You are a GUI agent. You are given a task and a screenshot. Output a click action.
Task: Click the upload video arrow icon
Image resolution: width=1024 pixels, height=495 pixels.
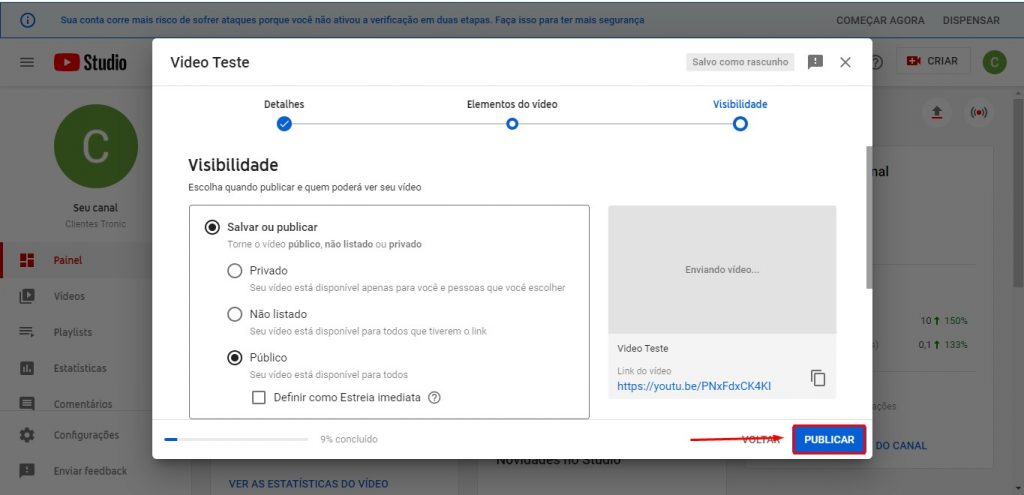(937, 113)
